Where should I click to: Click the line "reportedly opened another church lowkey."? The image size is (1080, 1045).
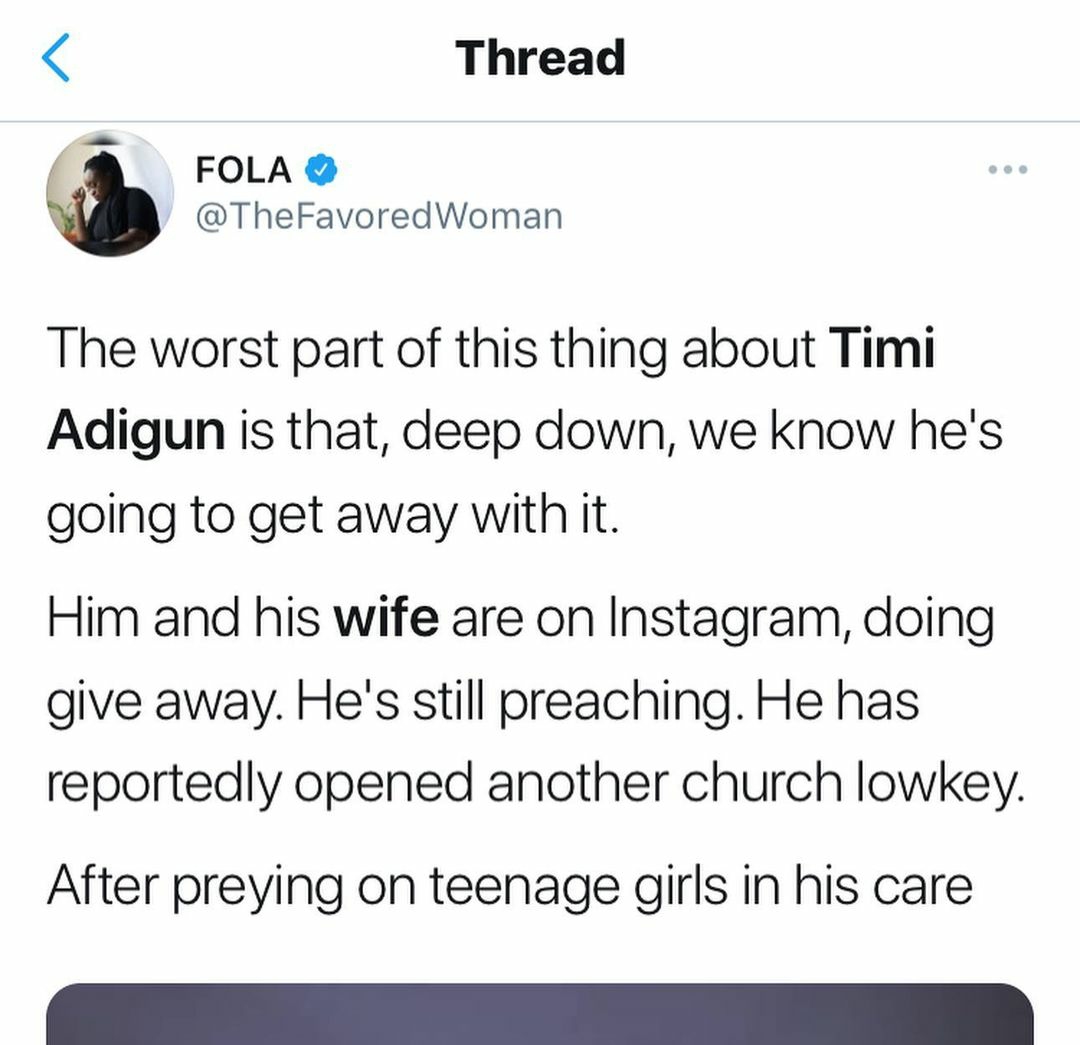(536, 784)
